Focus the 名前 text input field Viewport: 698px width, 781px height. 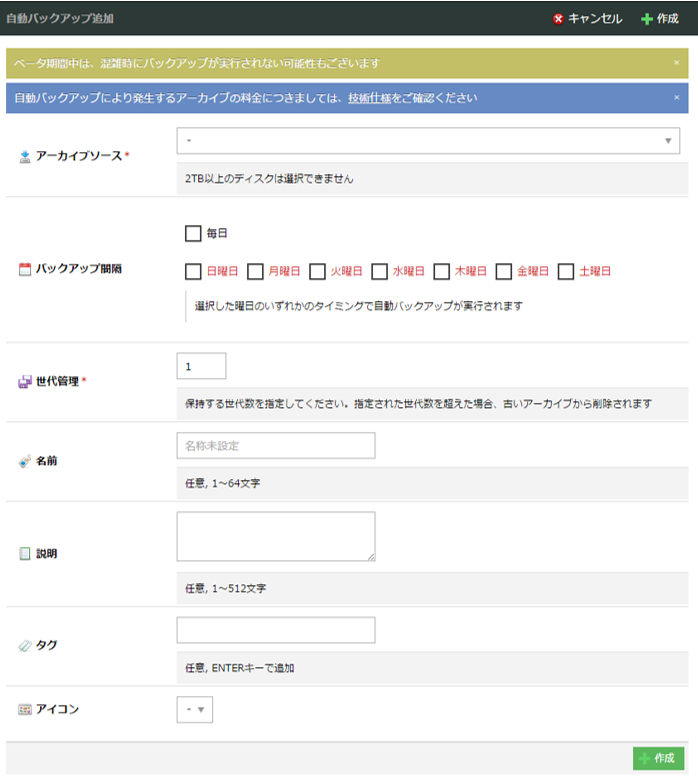[275, 445]
